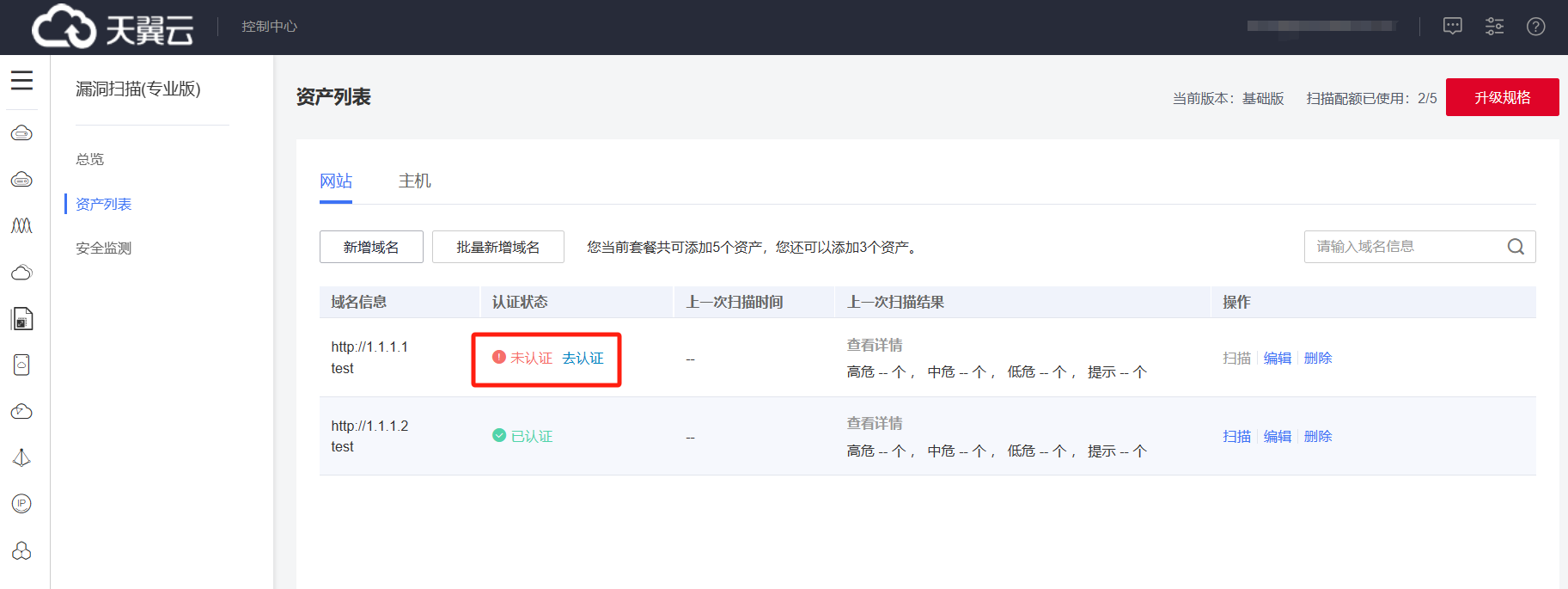
Task: Open the help question mark icon
Action: point(1536,27)
